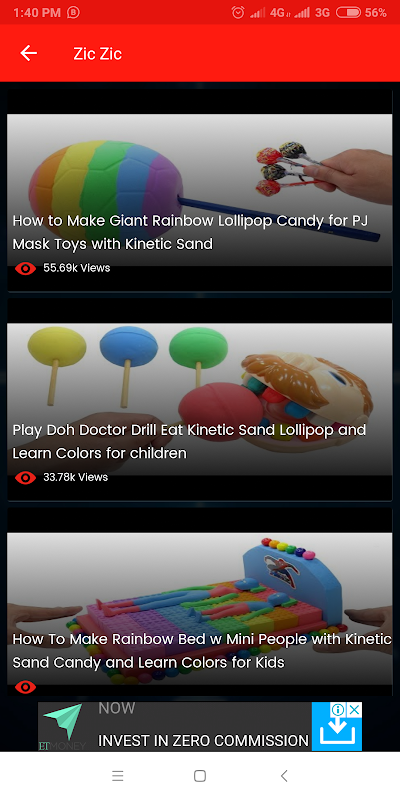Tap the title 'How To Make Rainbow Bed'
The height and width of the screenshot is (800, 400).
(109, 639)
